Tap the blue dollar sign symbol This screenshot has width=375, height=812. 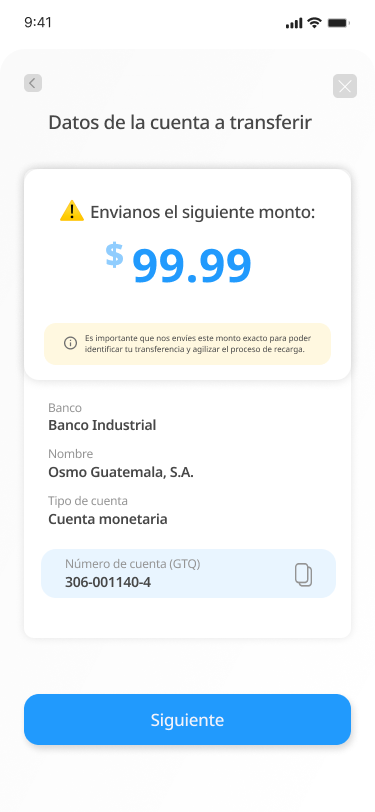[114, 255]
